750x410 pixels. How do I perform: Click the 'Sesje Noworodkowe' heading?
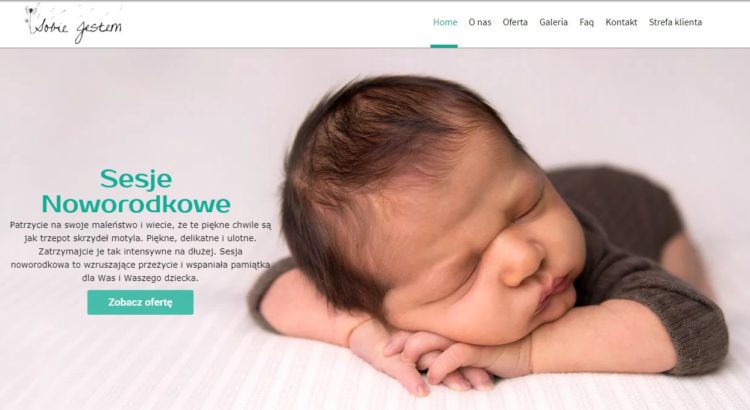click(x=136, y=191)
